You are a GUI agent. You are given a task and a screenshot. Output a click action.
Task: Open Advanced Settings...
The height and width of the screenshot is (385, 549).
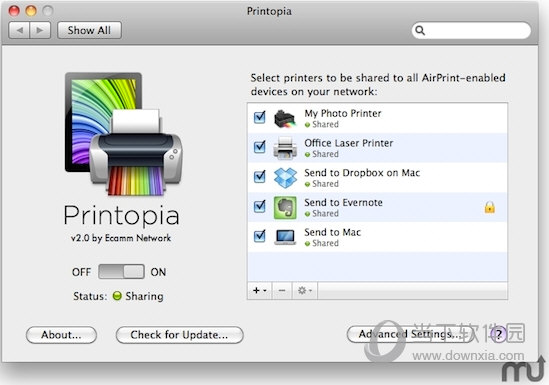click(x=410, y=334)
